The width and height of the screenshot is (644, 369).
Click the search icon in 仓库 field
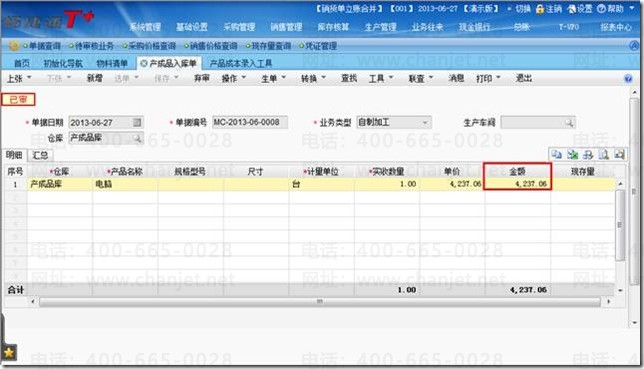137,138
